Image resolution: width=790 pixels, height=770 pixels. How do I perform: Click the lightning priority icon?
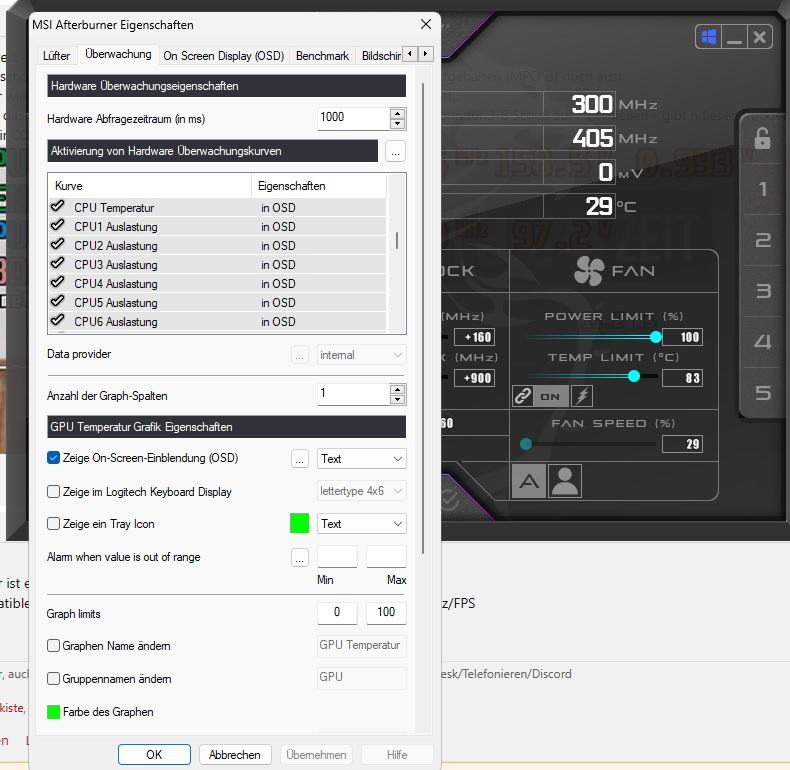[582, 396]
